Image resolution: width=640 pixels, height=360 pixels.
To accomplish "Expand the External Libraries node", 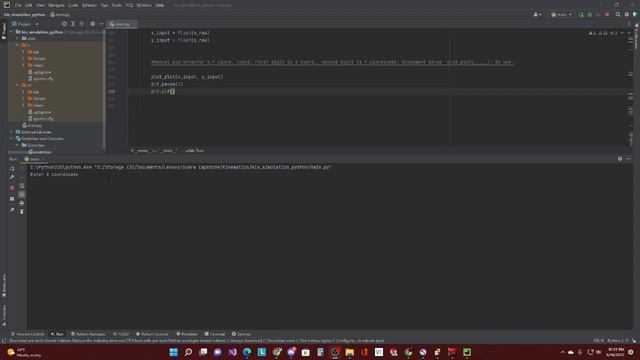I will (11, 132).
